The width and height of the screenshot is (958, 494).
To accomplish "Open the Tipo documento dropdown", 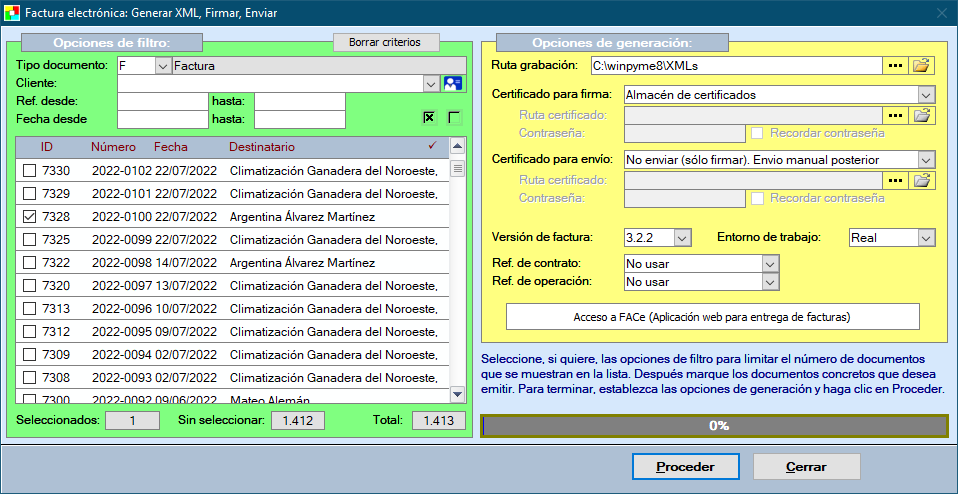I will click(x=163, y=66).
